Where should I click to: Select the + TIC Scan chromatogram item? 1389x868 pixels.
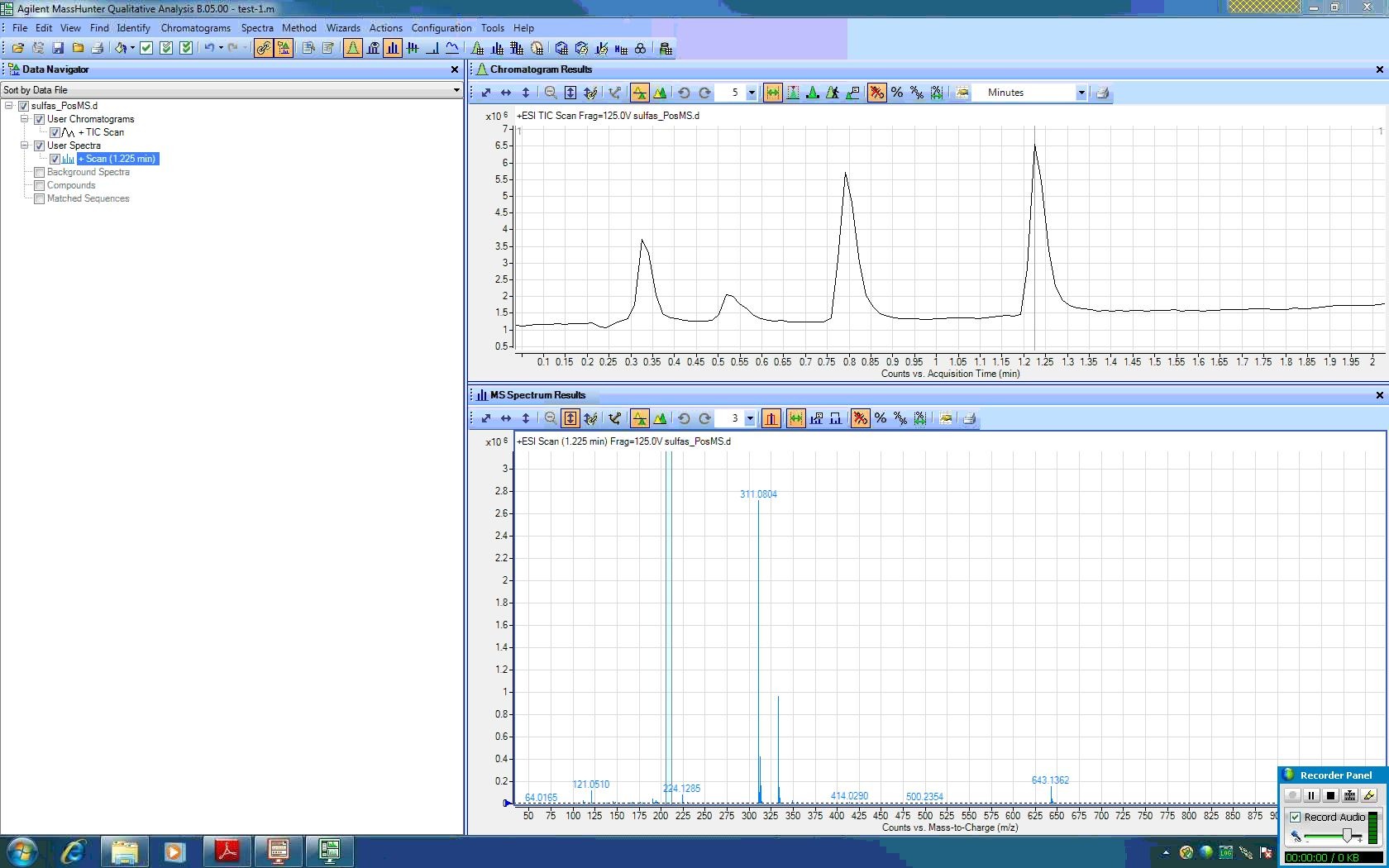pos(101,132)
